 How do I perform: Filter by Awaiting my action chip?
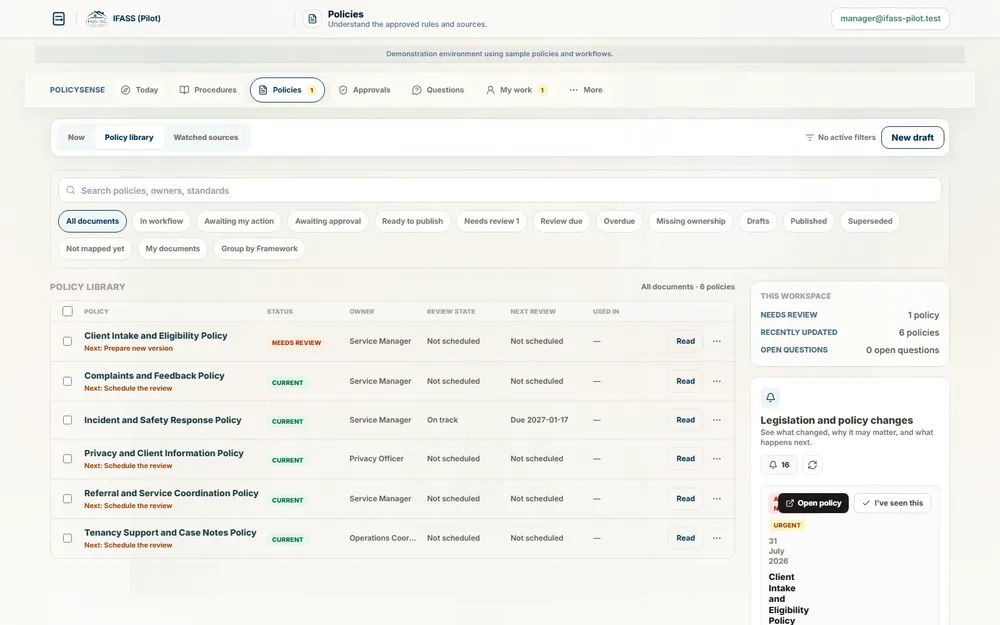click(x=239, y=221)
